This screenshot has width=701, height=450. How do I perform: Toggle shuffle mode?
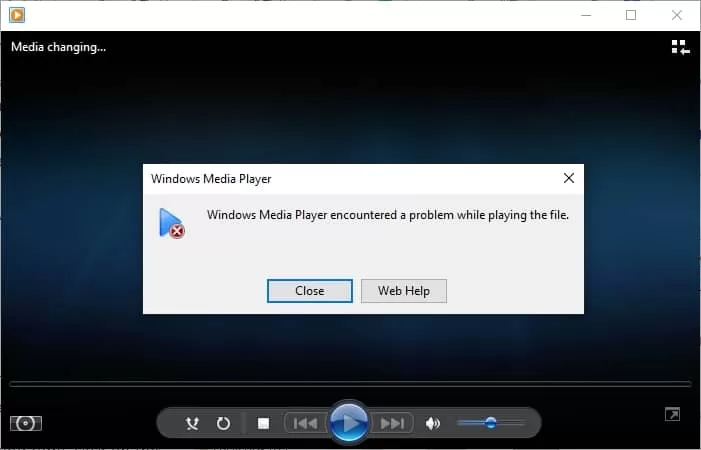click(192, 423)
